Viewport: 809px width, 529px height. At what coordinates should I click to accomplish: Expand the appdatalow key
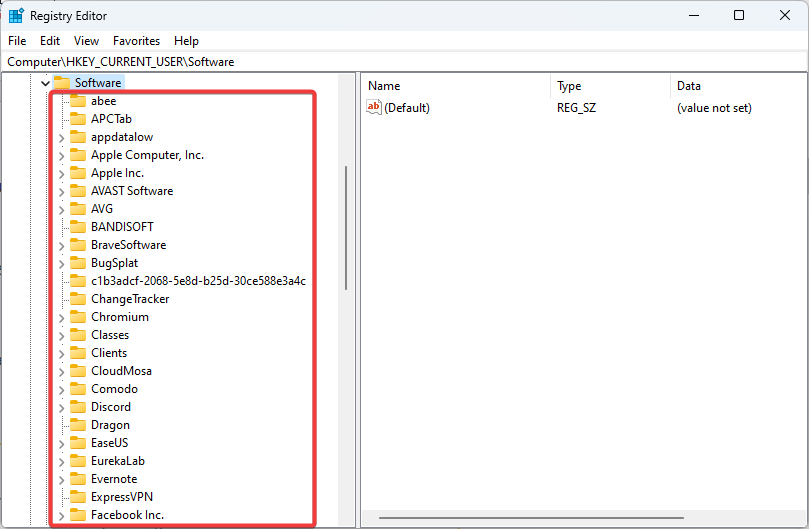[61, 137]
